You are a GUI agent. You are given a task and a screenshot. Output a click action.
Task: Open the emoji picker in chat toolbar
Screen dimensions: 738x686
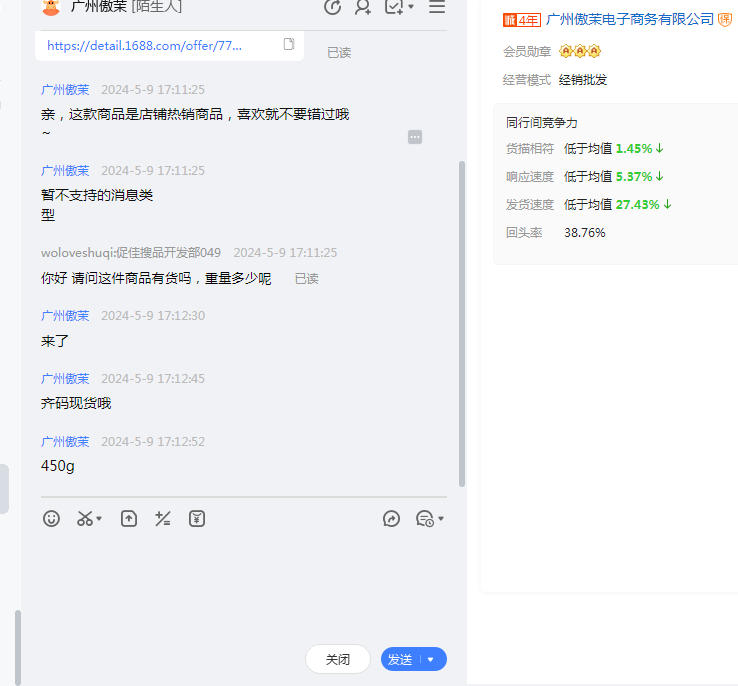click(52, 518)
